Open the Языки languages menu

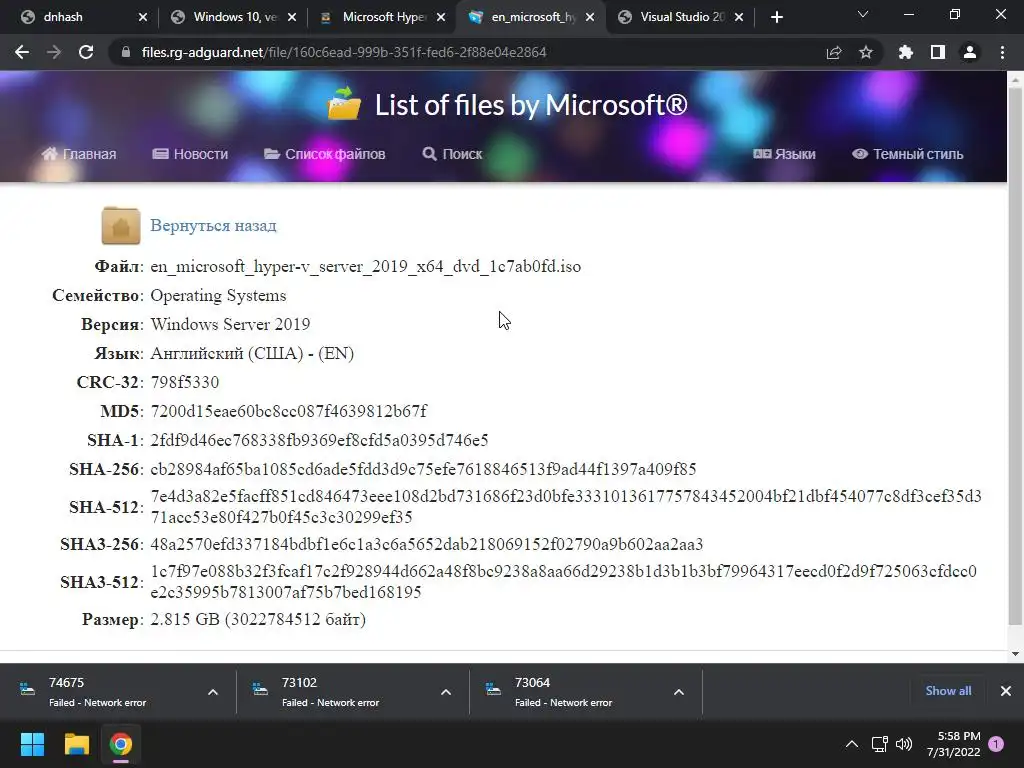coord(784,154)
